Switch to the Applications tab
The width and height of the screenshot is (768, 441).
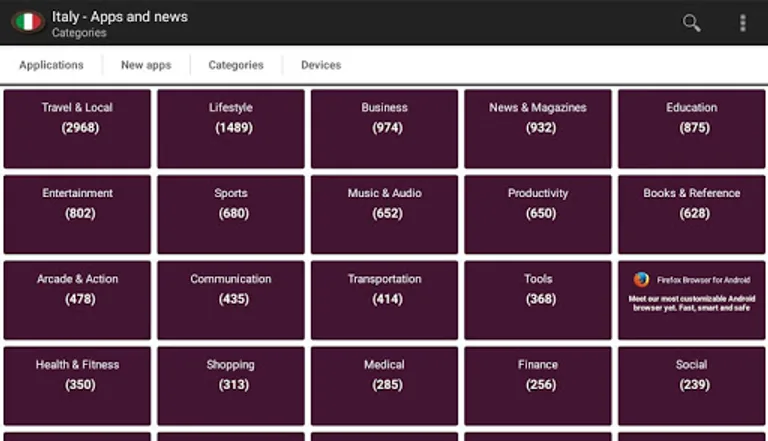51,65
